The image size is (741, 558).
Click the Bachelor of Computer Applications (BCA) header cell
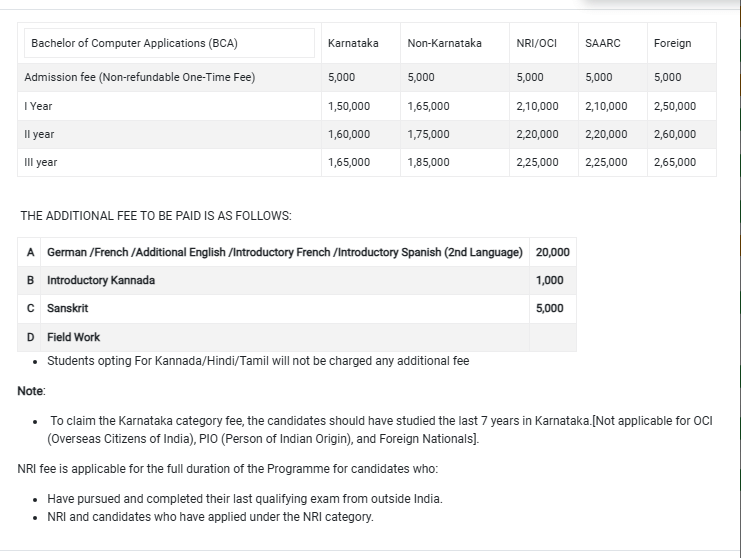pos(134,43)
